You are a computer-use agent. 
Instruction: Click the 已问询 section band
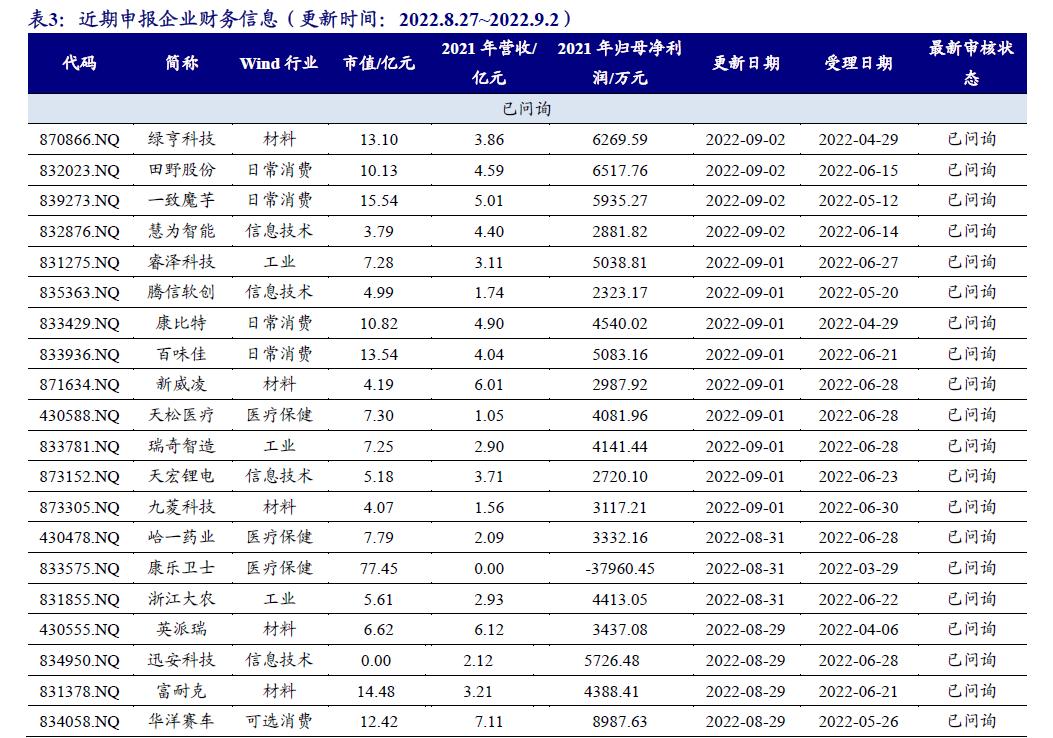(x=527, y=109)
